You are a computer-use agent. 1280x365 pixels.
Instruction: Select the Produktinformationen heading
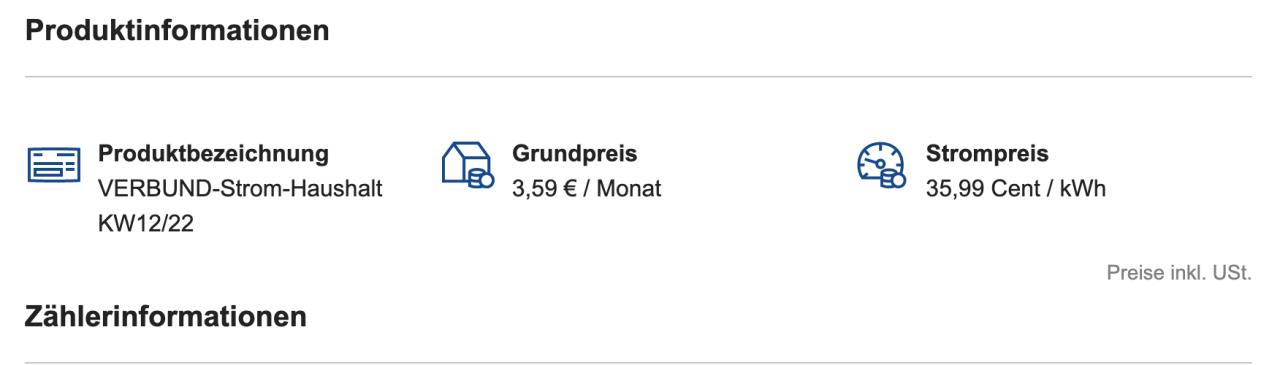(177, 30)
